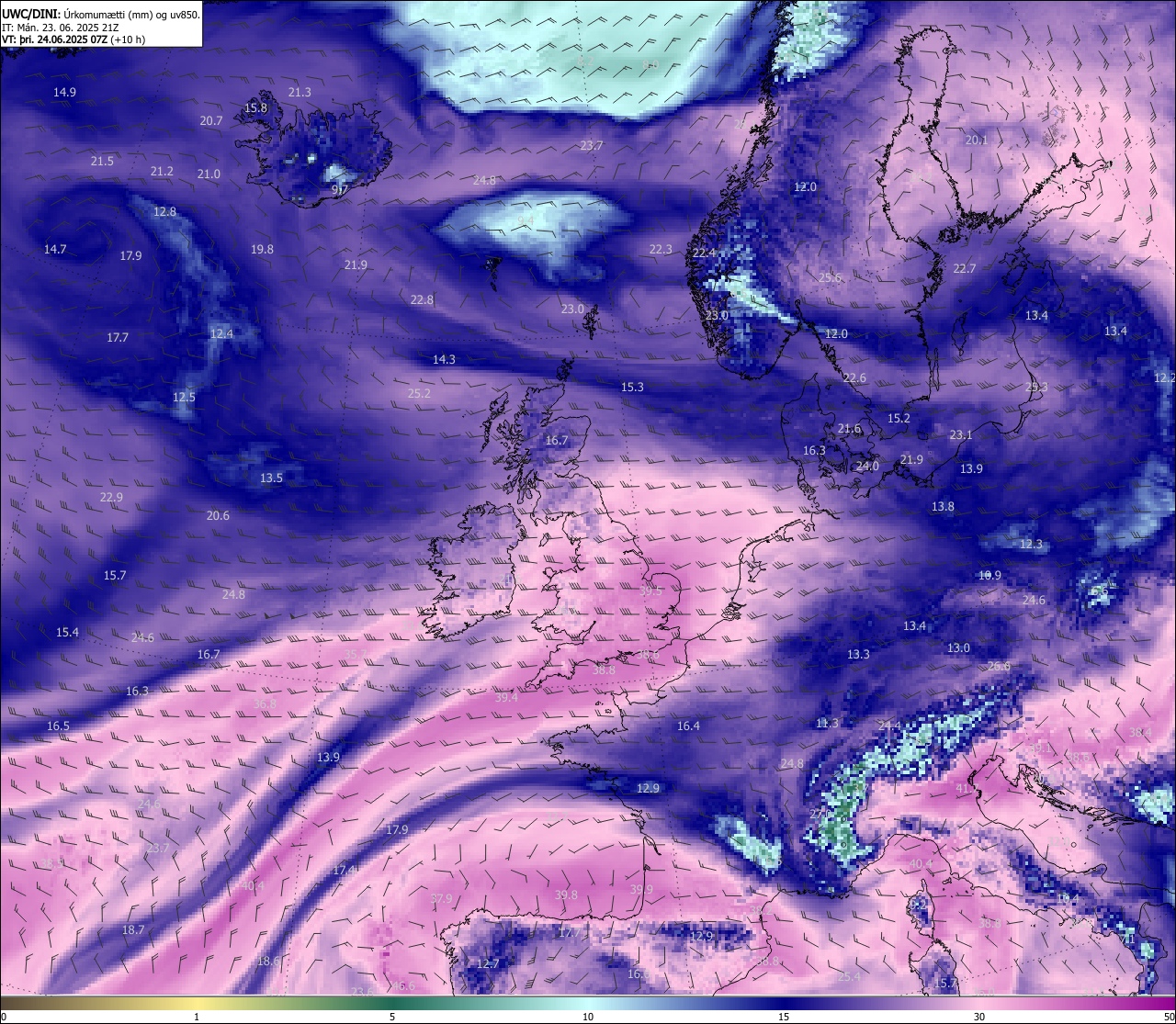Click the VT valid time line 24.06.2025 07Z
Viewport: 1176px width, 1024px height.
[73, 39]
